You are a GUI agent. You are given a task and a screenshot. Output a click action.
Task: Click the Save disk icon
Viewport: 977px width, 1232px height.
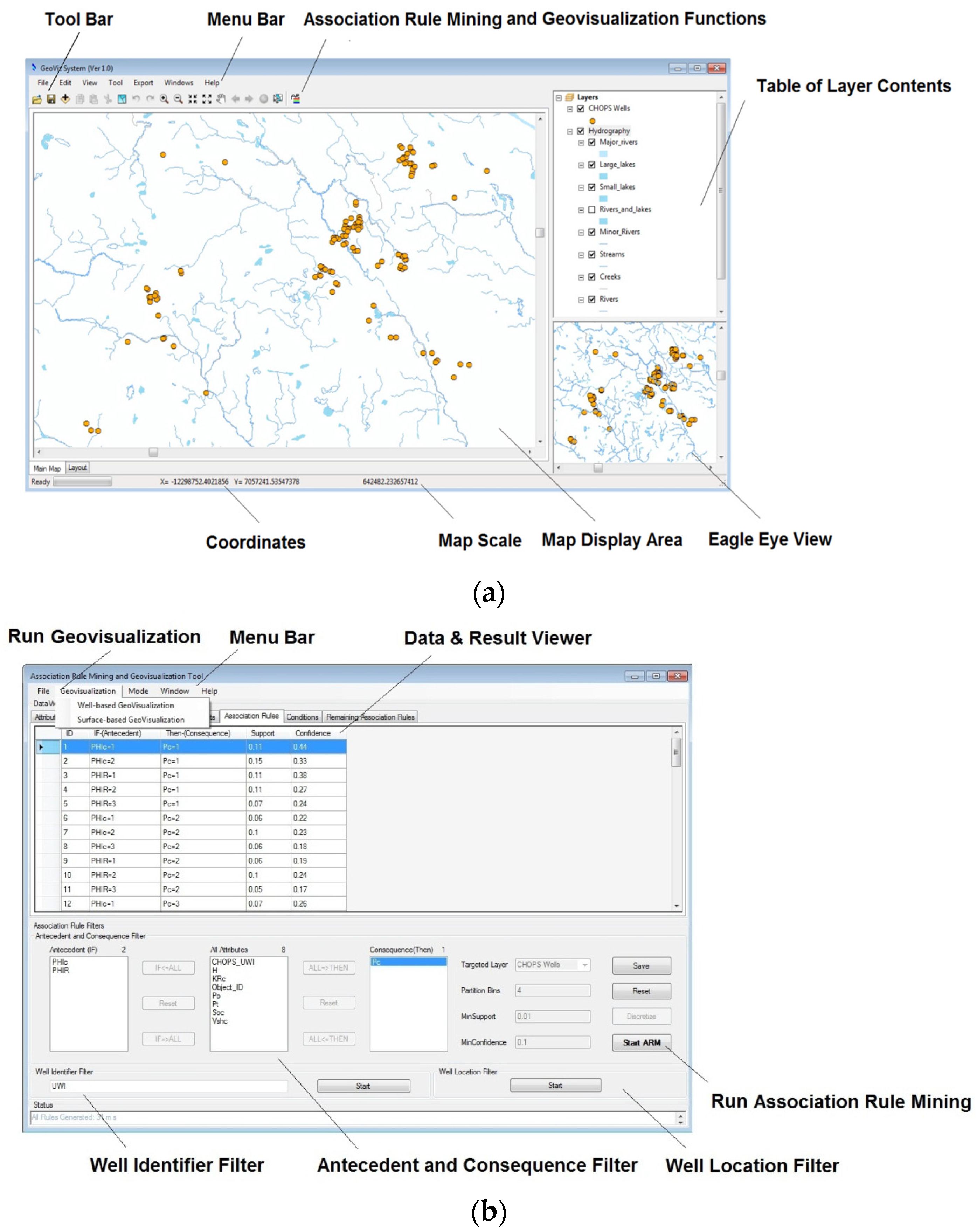[51, 99]
